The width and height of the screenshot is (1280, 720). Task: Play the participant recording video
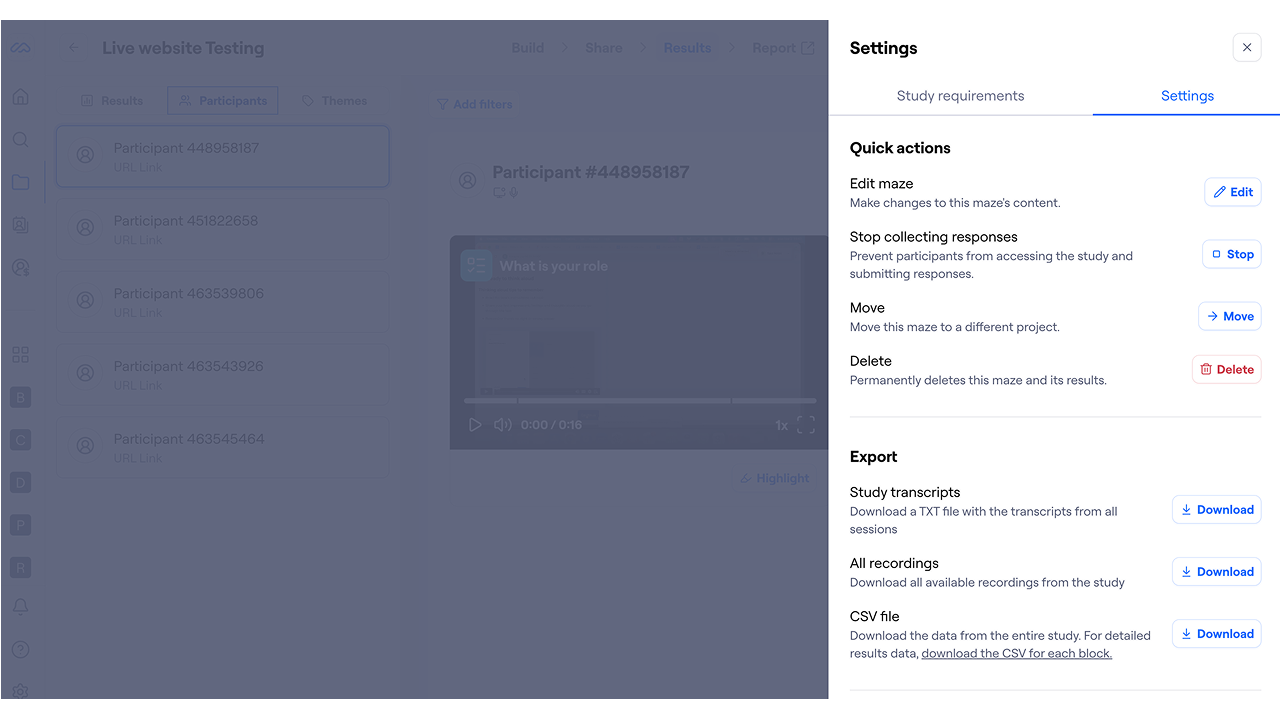pyautogui.click(x=475, y=425)
